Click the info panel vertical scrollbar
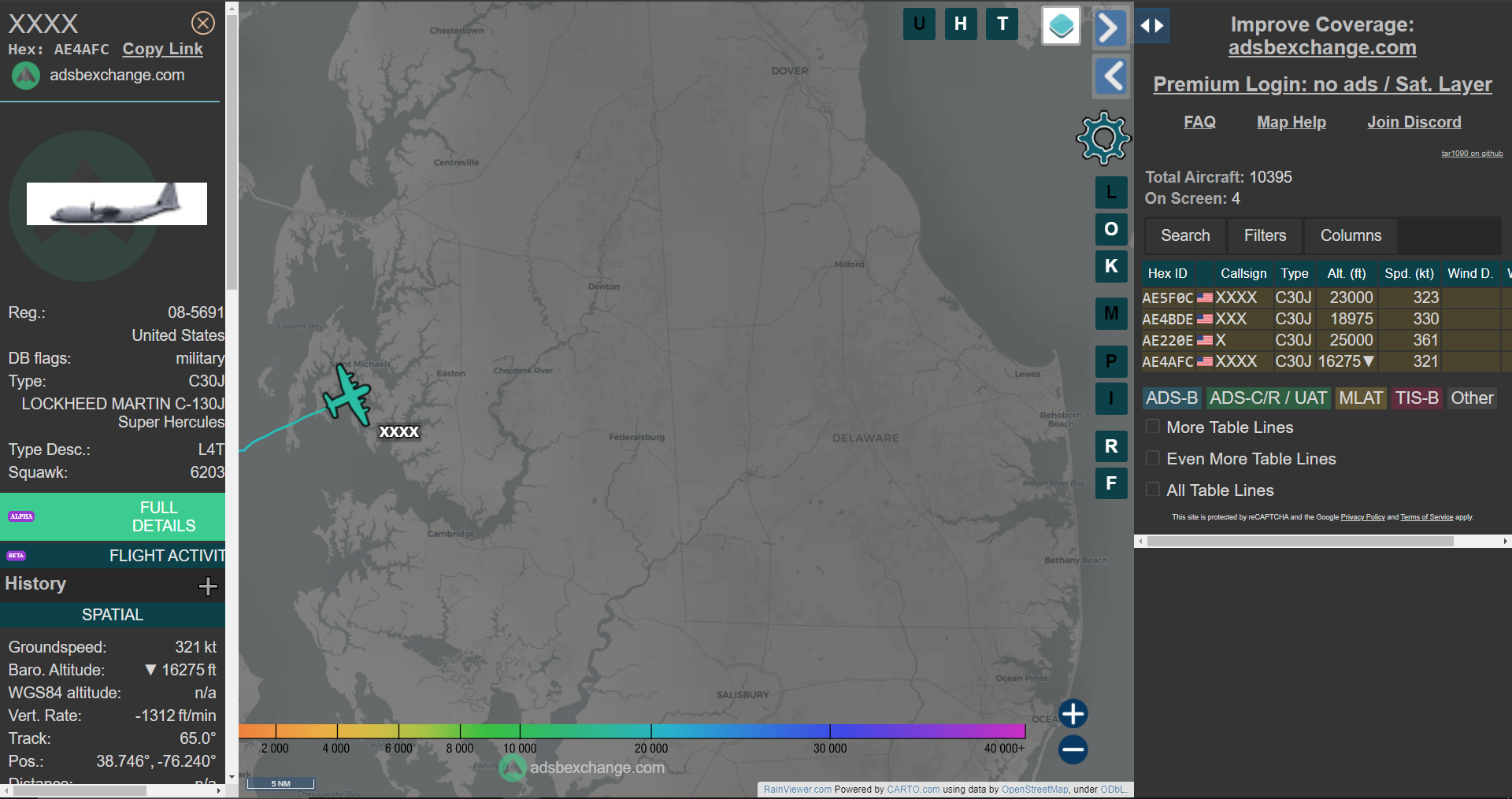The height and width of the screenshot is (799, 1512). pyautogui.click(x=232, y=152)
